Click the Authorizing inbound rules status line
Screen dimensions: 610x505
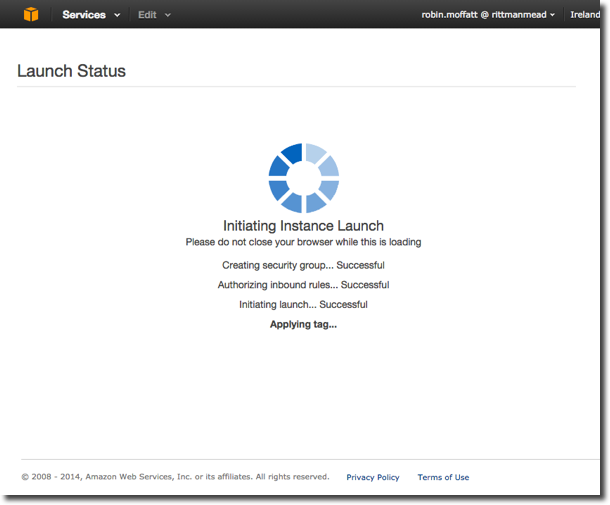coord(303,285)
